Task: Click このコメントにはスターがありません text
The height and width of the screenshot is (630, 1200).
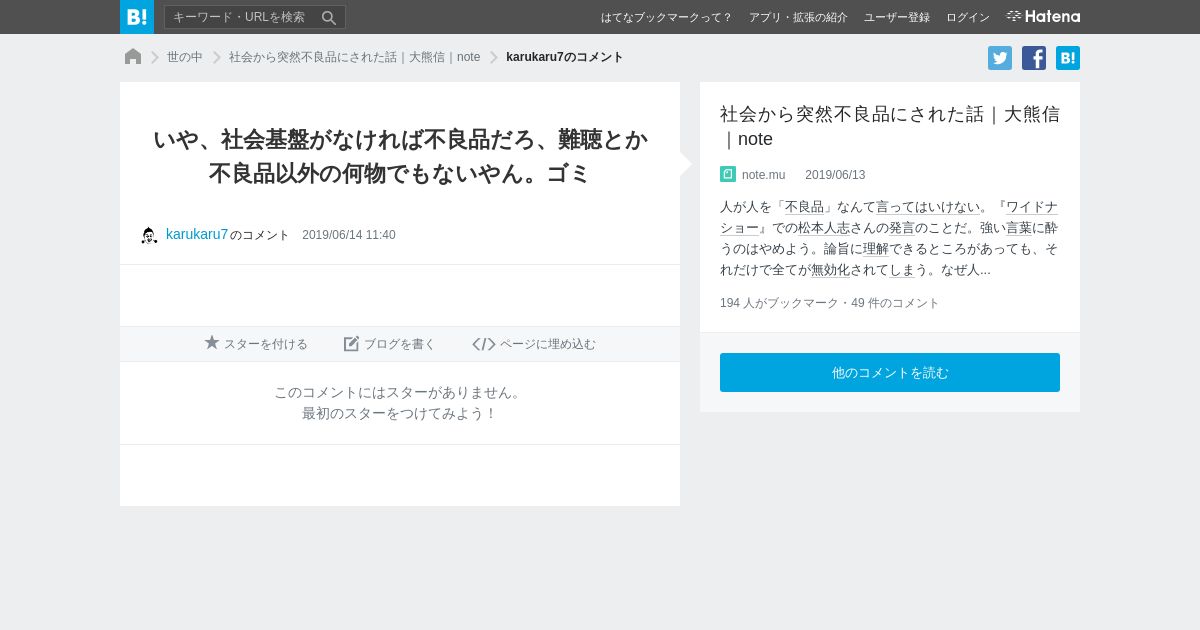Action: click(x=400, y=392)
